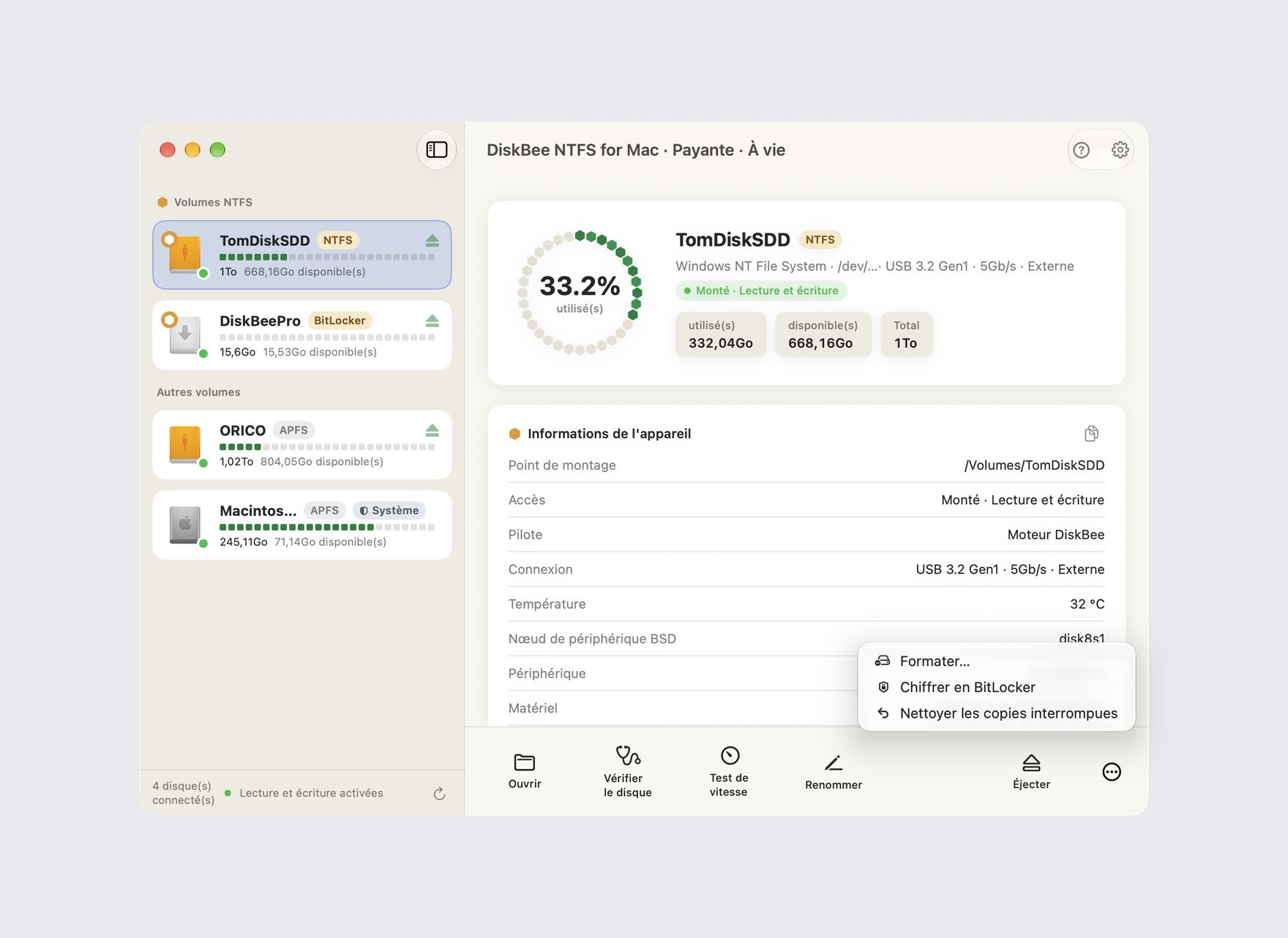
Task: Select Macintosh system volume
Action: coord(302,525)
